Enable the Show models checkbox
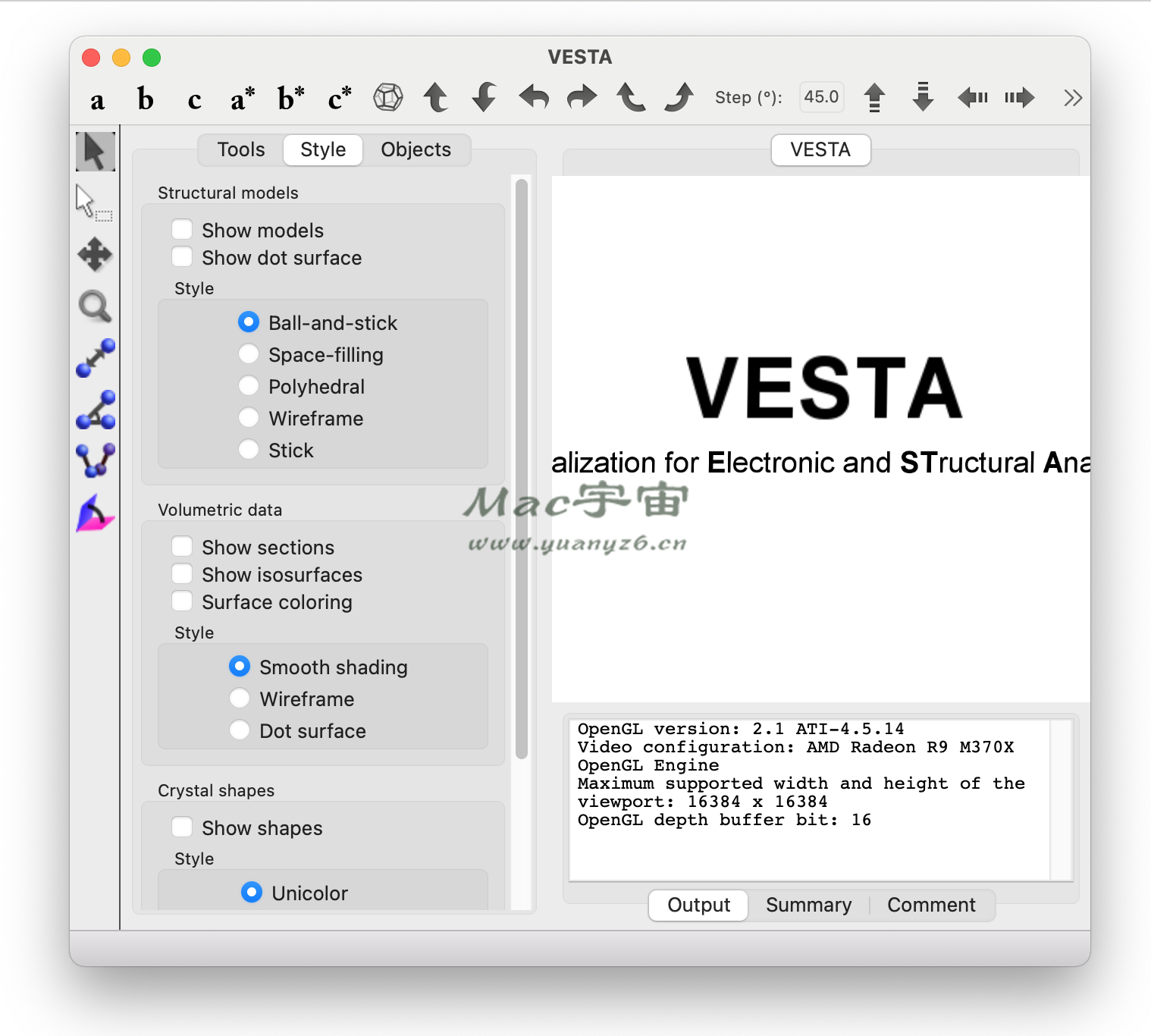This screenshot has height=1036, width=1151. (x=182, y=230)
